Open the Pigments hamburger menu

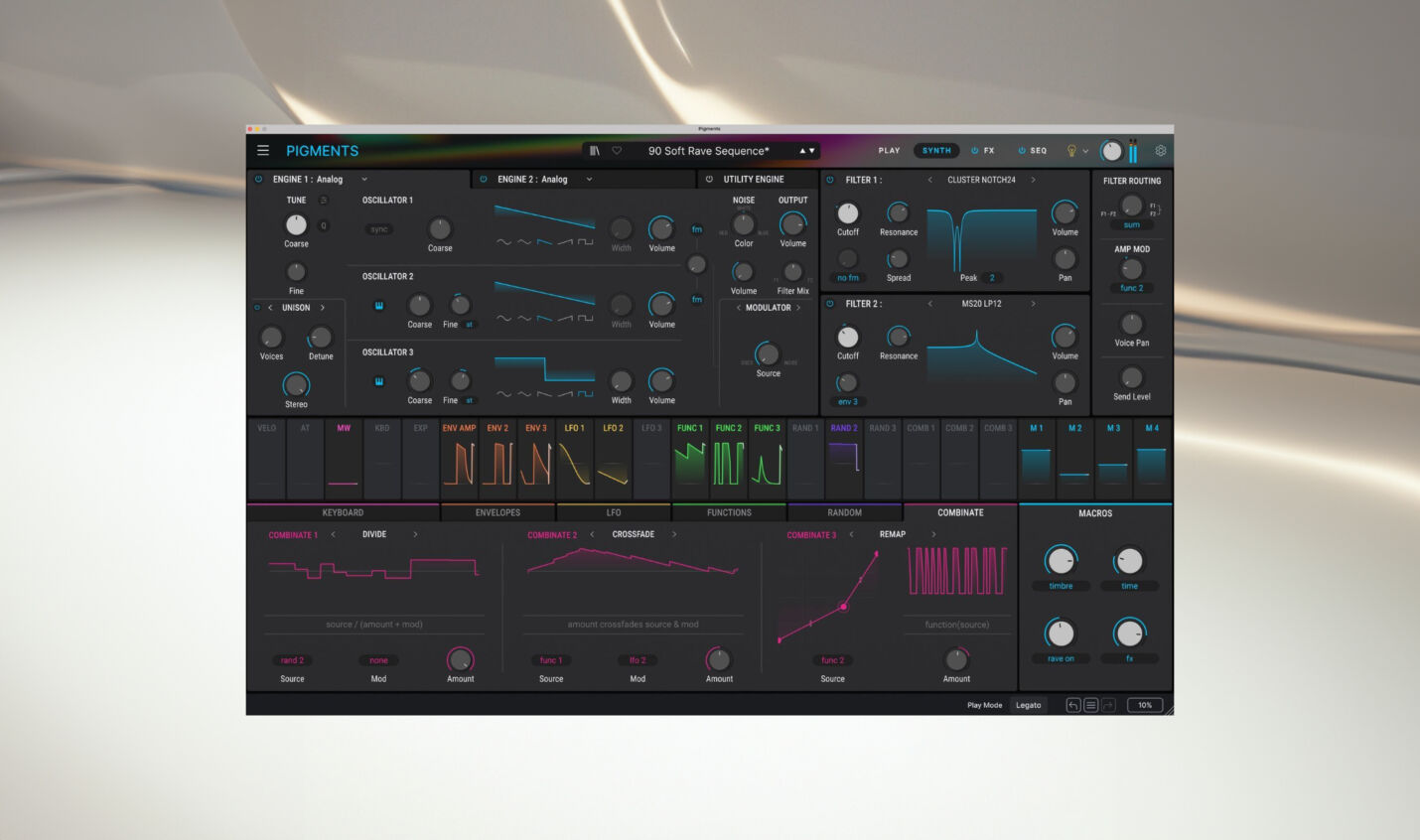(263, 150)
